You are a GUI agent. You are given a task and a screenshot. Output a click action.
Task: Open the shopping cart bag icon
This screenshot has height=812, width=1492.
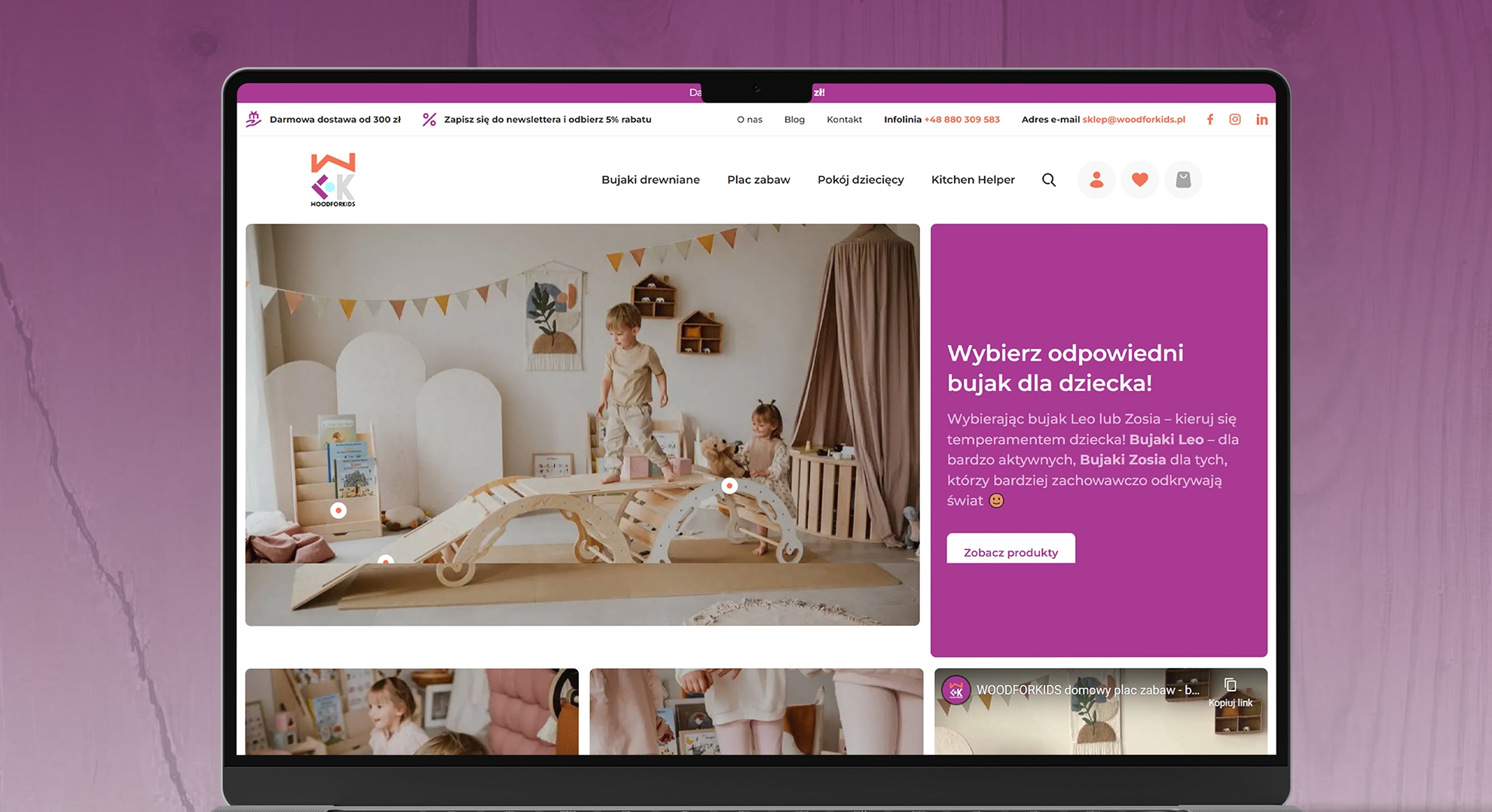1183,180
